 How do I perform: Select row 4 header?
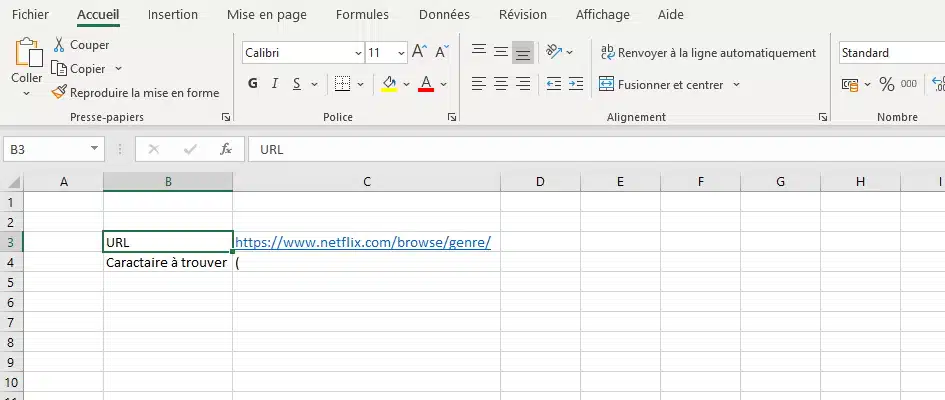pyautogui.click(x=11, y=263)
